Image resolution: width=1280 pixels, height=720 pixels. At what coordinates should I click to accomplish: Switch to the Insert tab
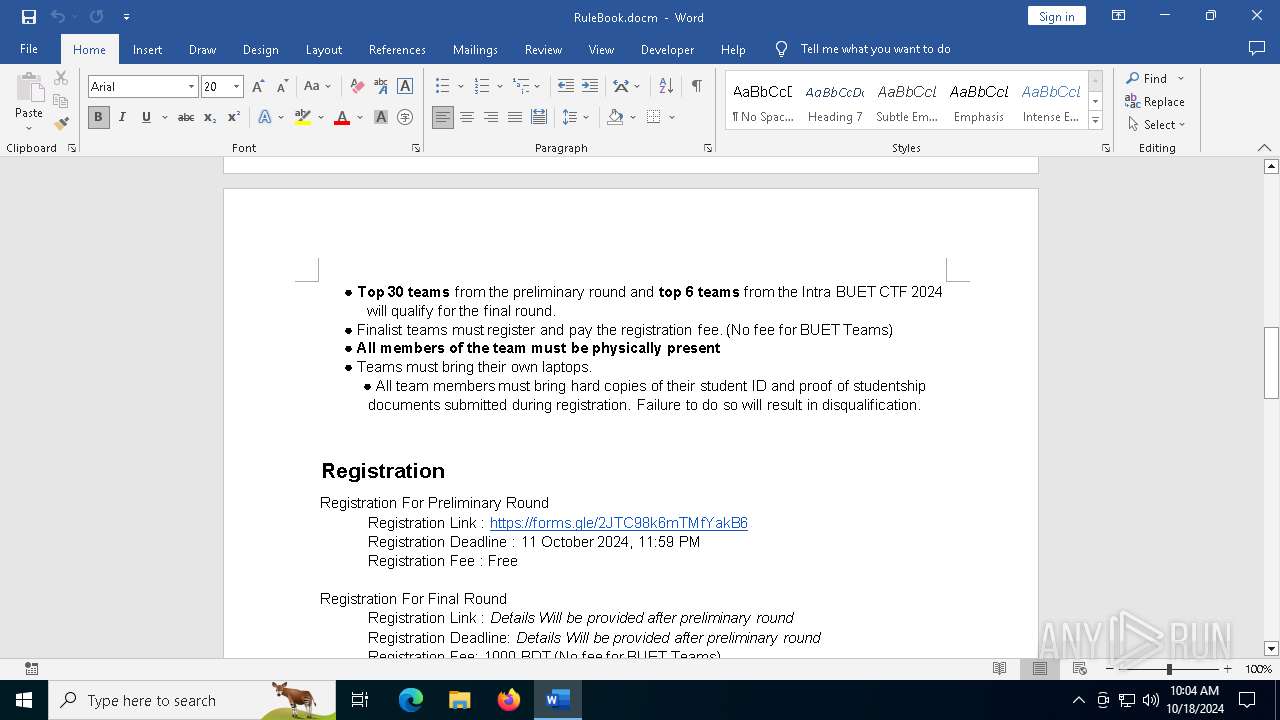pos(147,49)
